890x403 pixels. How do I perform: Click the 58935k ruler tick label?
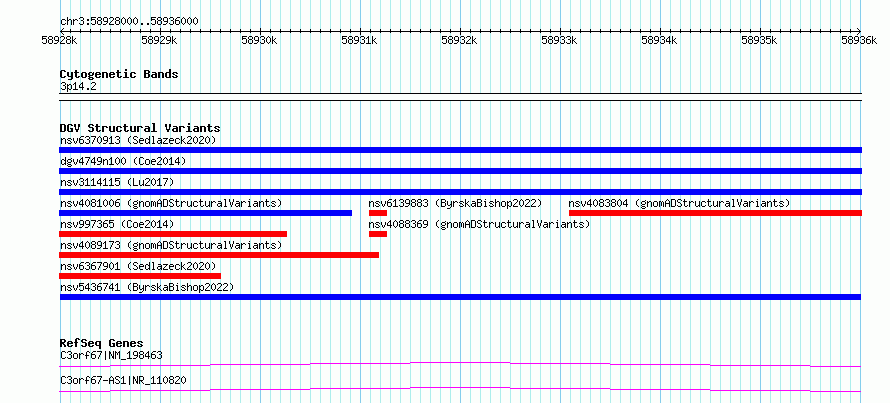[x=759, y=40]
